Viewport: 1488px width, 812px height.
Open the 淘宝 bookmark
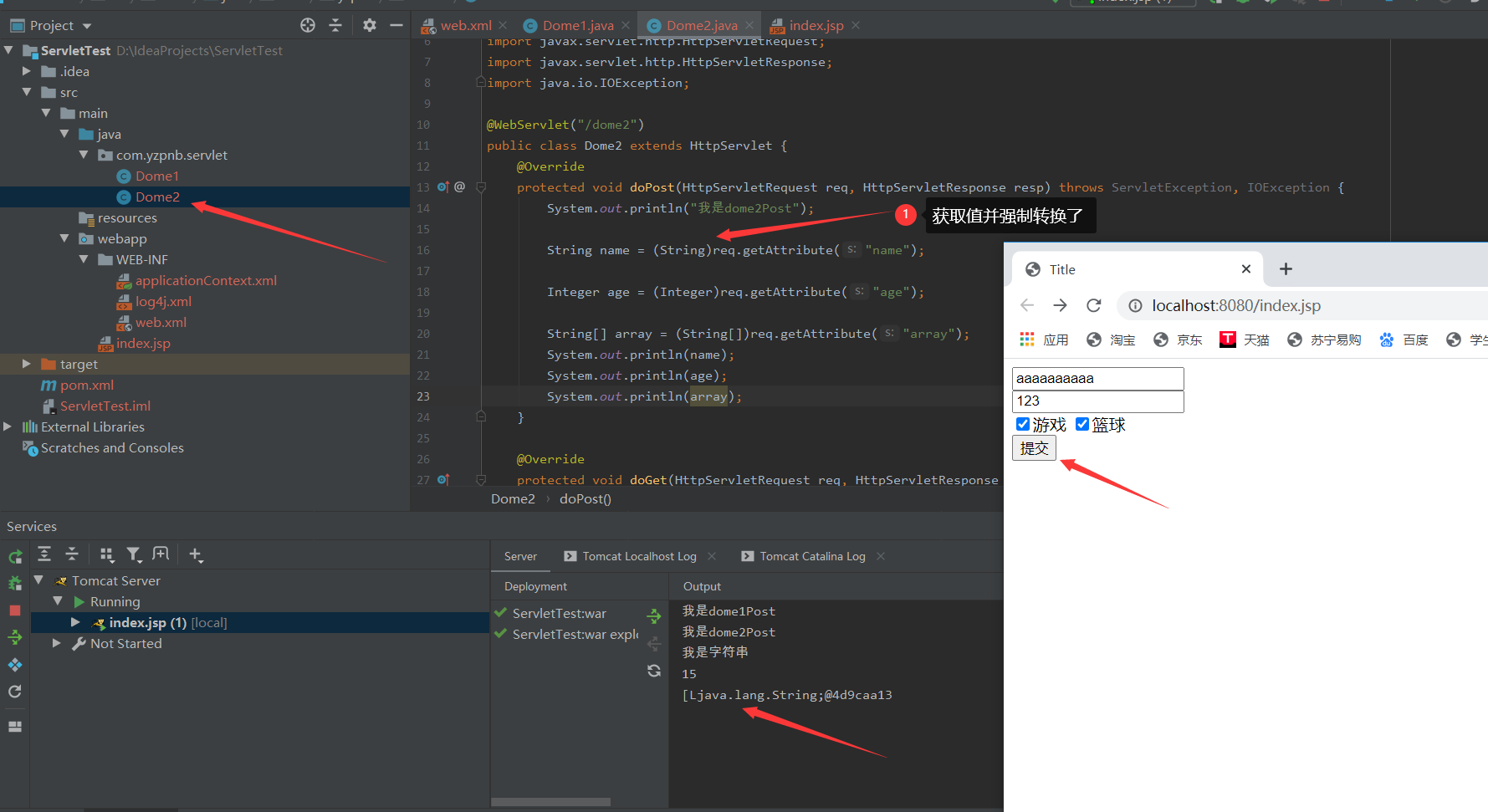coord(1111,340)
